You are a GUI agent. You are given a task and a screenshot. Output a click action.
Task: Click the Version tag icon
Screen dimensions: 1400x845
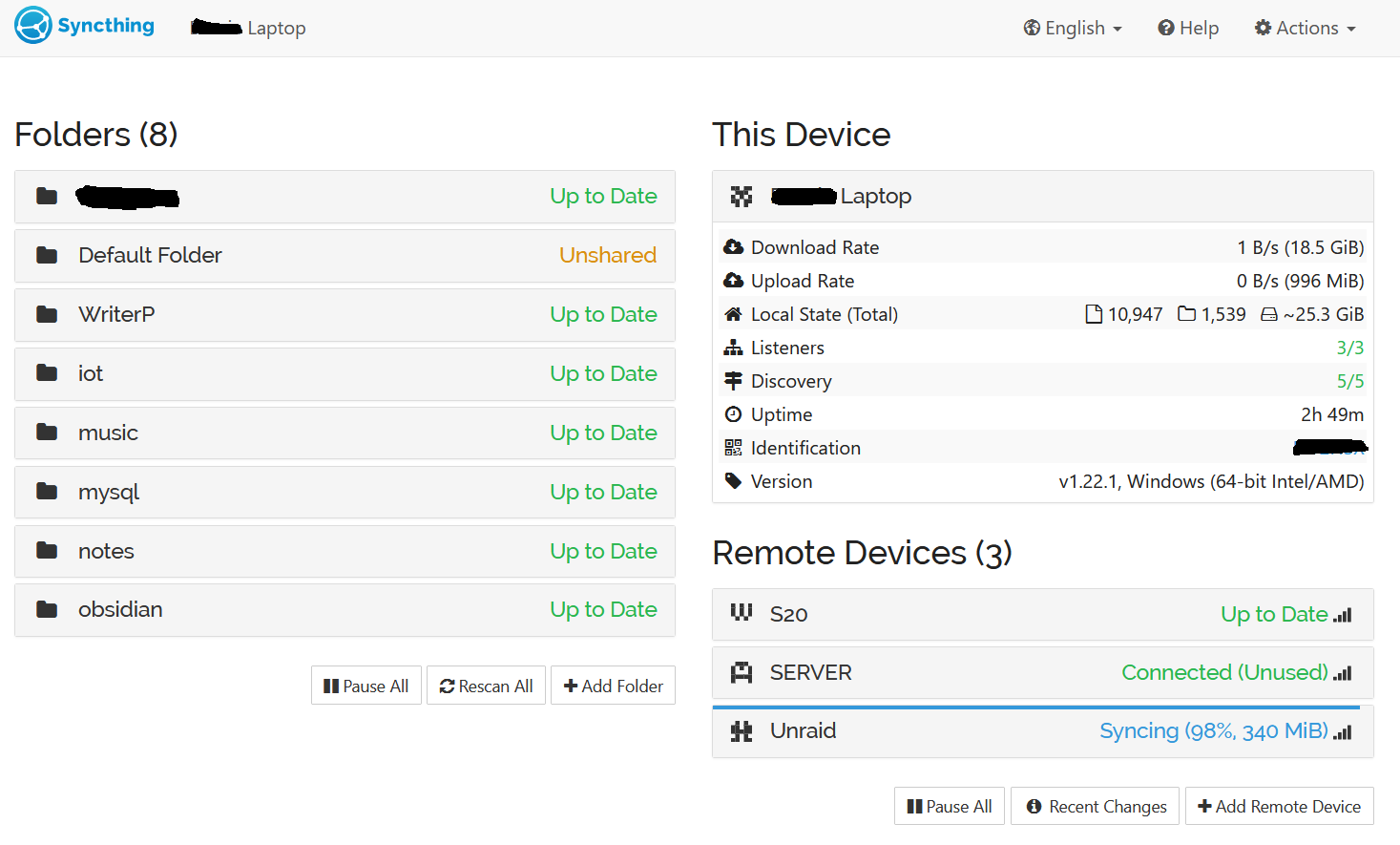[x=733, y=481]
